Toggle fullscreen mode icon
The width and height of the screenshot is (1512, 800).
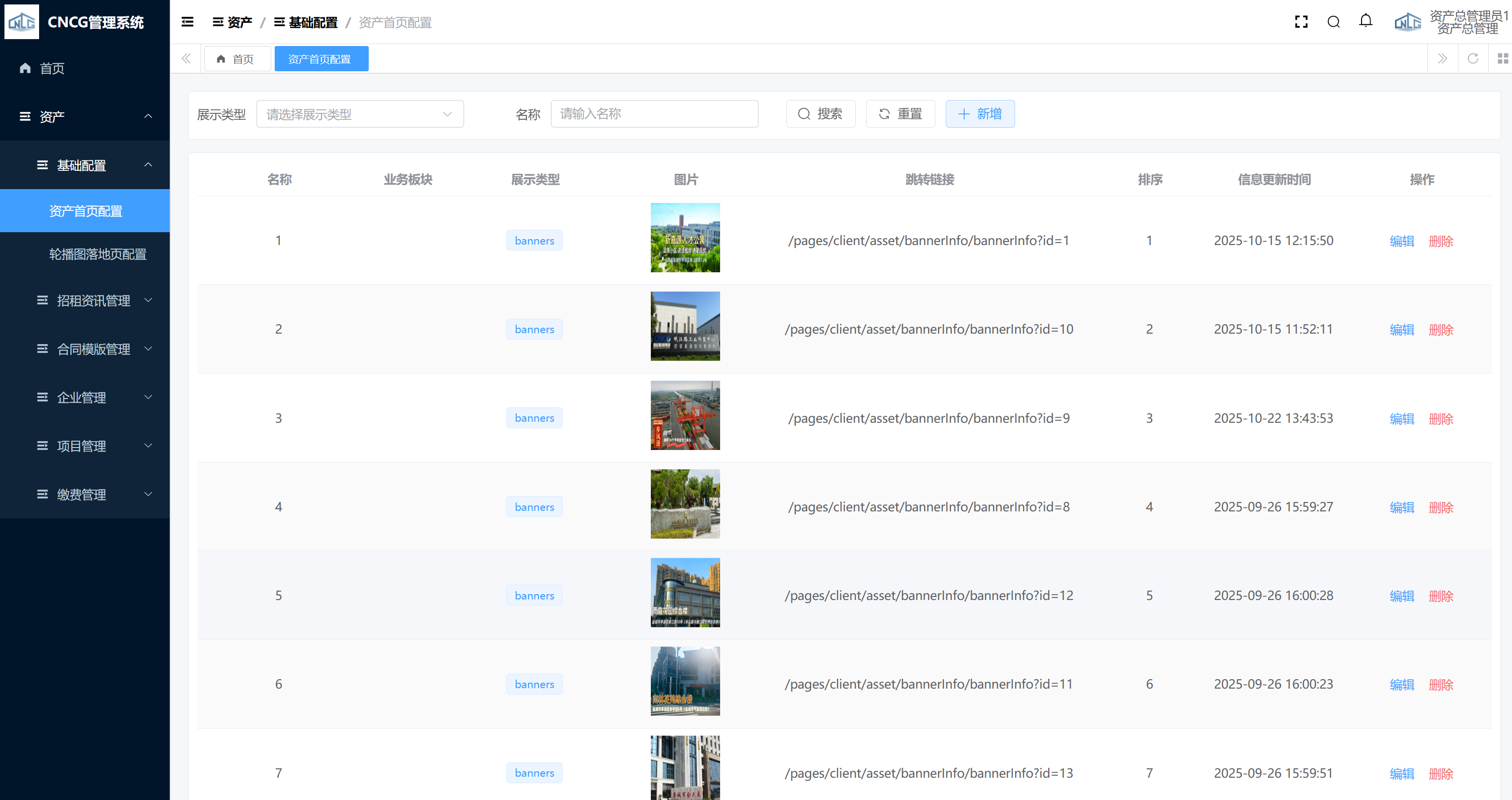(x=1301, y=22)
